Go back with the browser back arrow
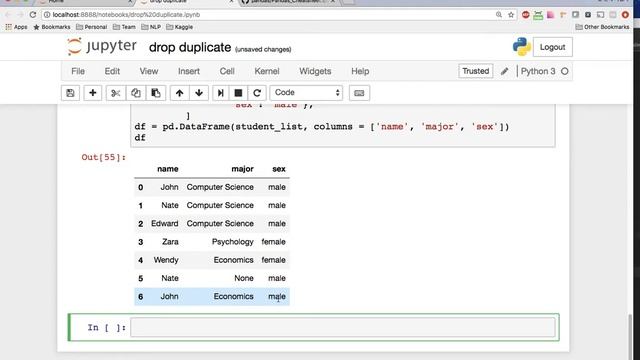Image resolution: width=640 pixels, height=360 pixels. click(8, 15)
